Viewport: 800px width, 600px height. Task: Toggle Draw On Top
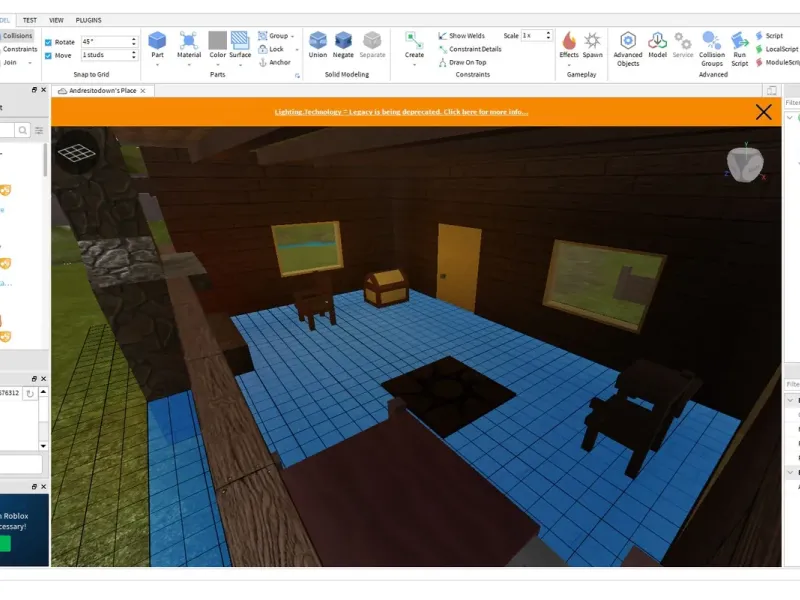pyautogui.click(x=462, y=62)
